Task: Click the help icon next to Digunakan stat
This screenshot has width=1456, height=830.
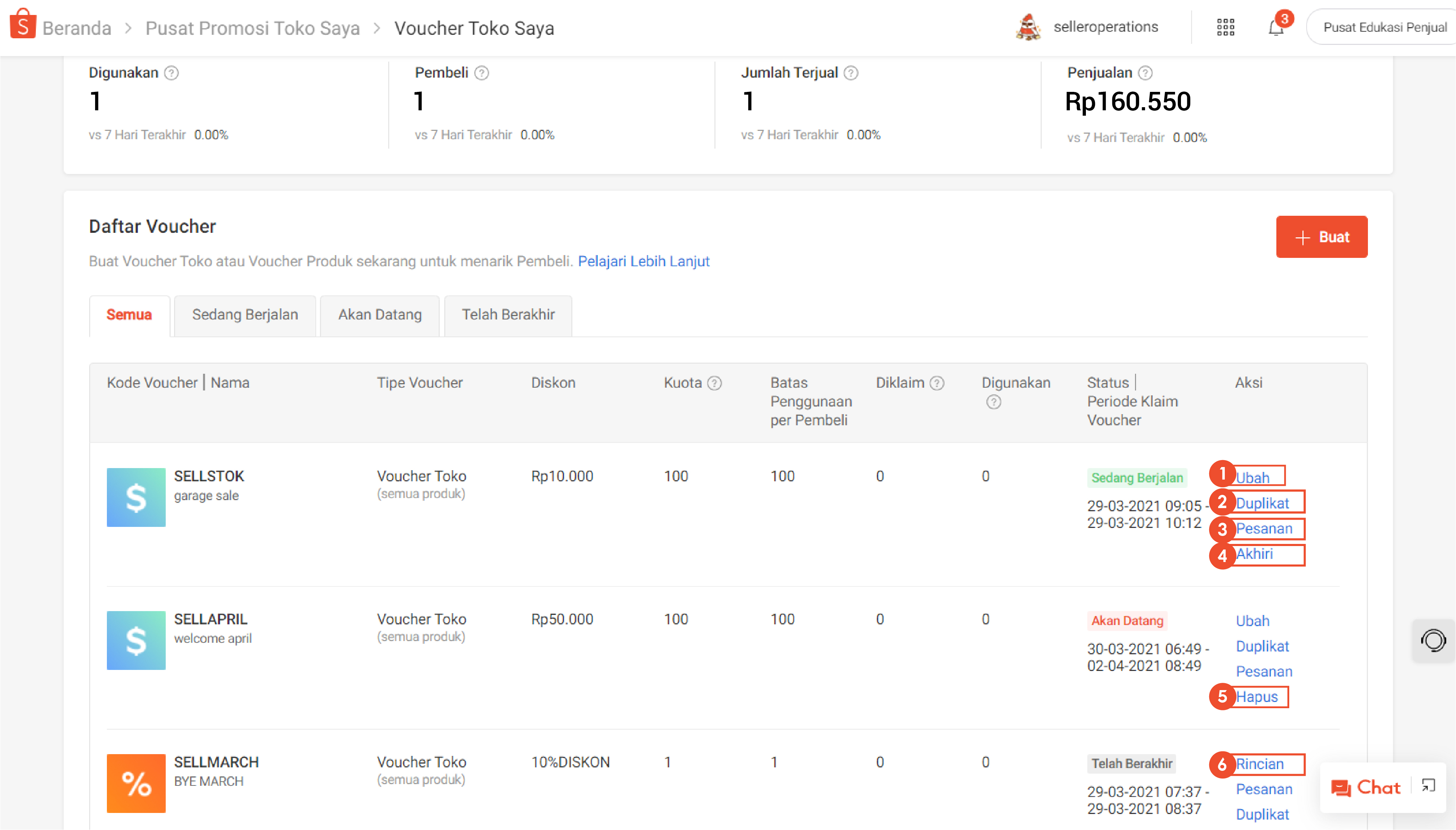Action: coord(172,73)
